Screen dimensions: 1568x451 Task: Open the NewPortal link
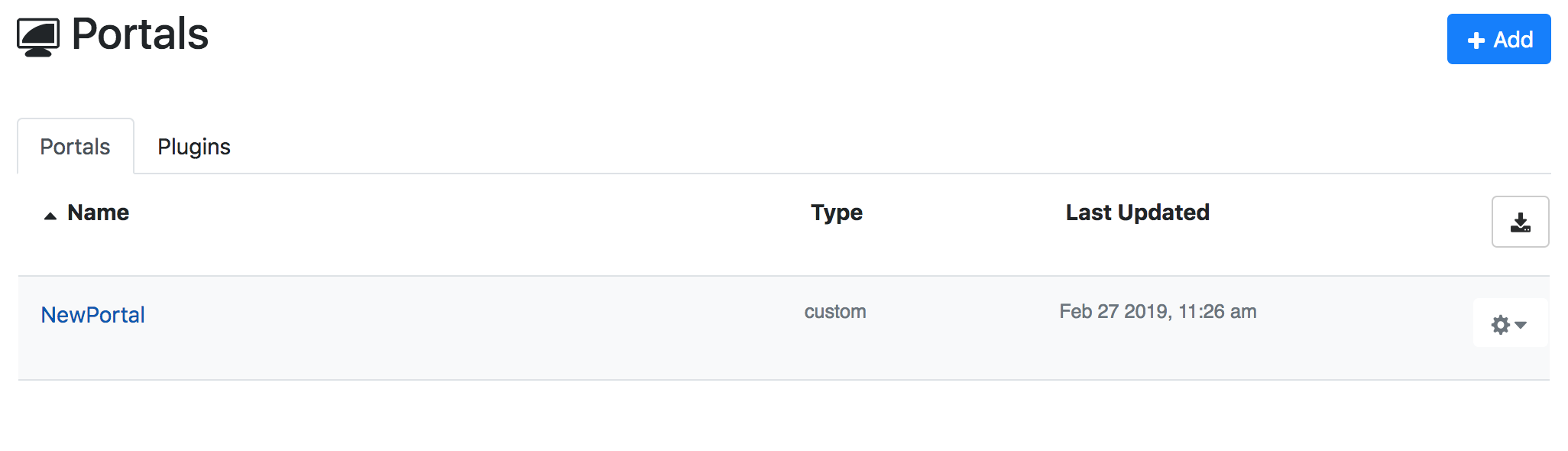click(92, 315)
